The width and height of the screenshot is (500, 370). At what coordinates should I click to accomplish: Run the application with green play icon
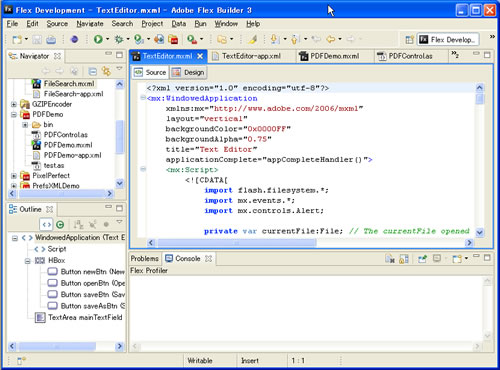tap(98, 39)
